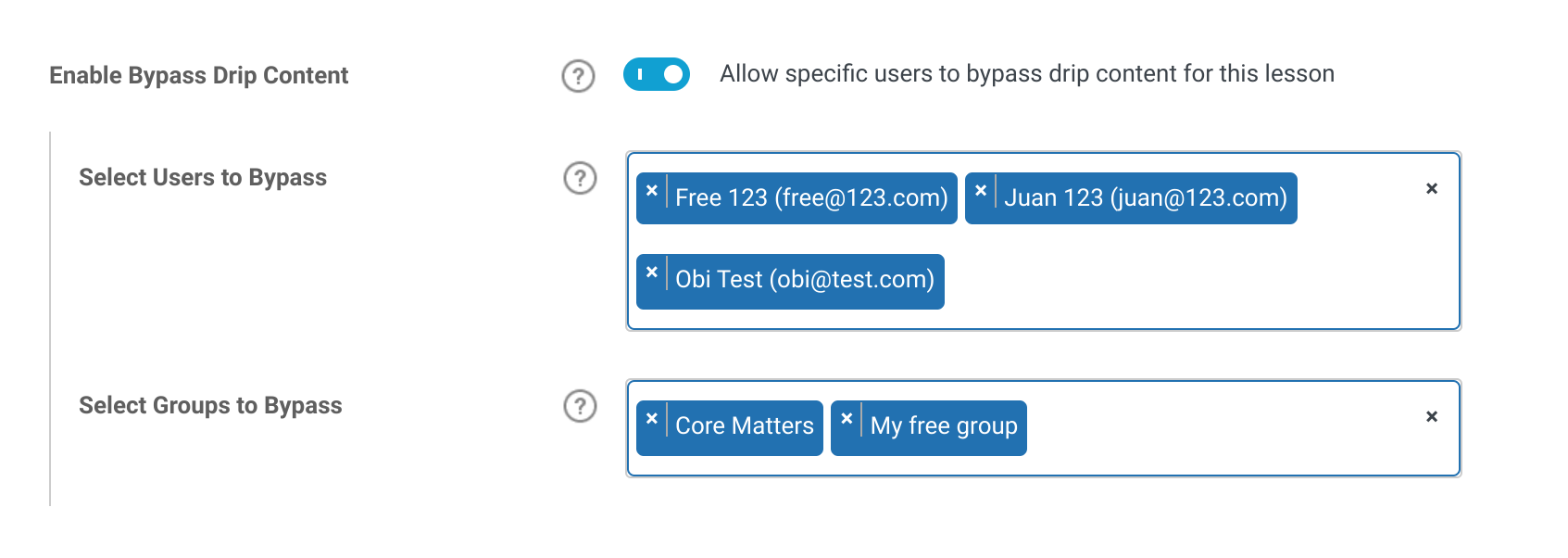1568x558 pixels.
Task: Clear all selected groups
Action: point(1432,417)
